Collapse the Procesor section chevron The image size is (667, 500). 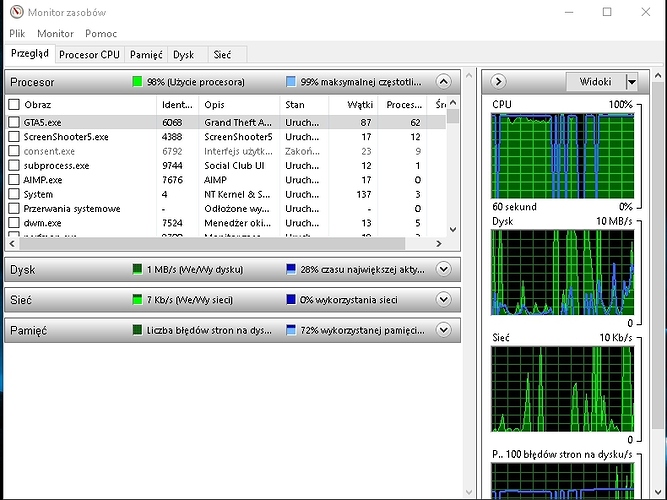click(x=443, y=81)
